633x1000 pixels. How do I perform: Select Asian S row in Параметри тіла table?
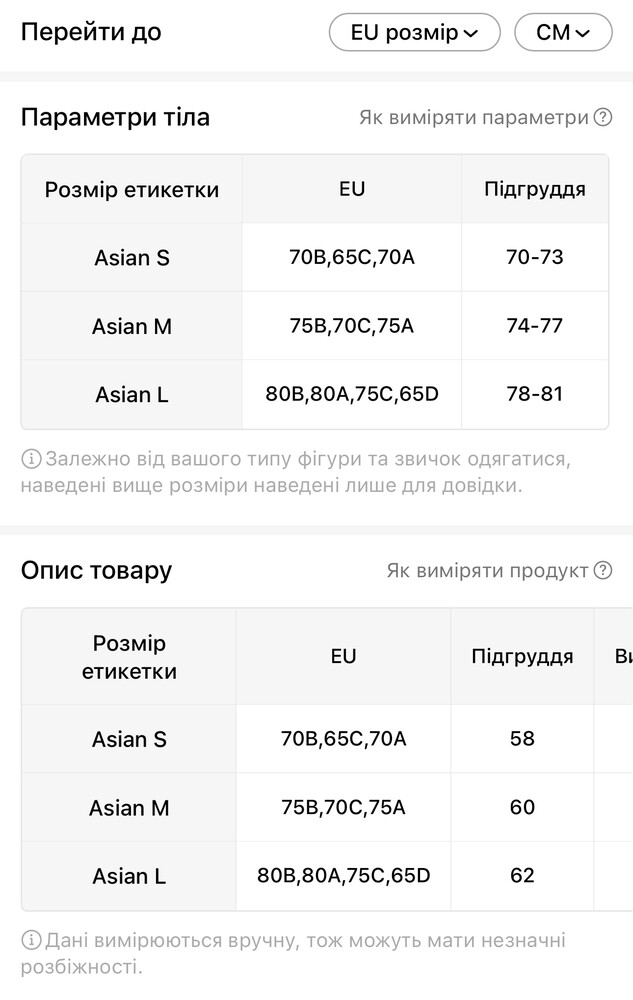[x=132, y=258]
